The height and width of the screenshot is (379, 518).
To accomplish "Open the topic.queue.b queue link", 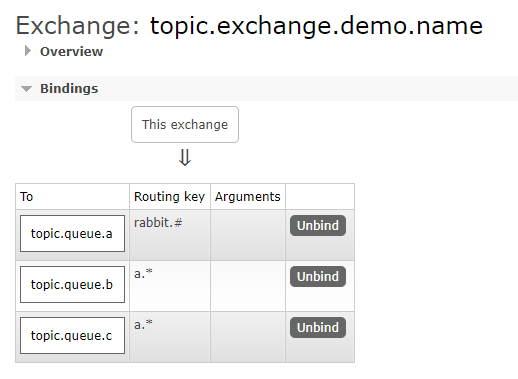I will [72, 284].
